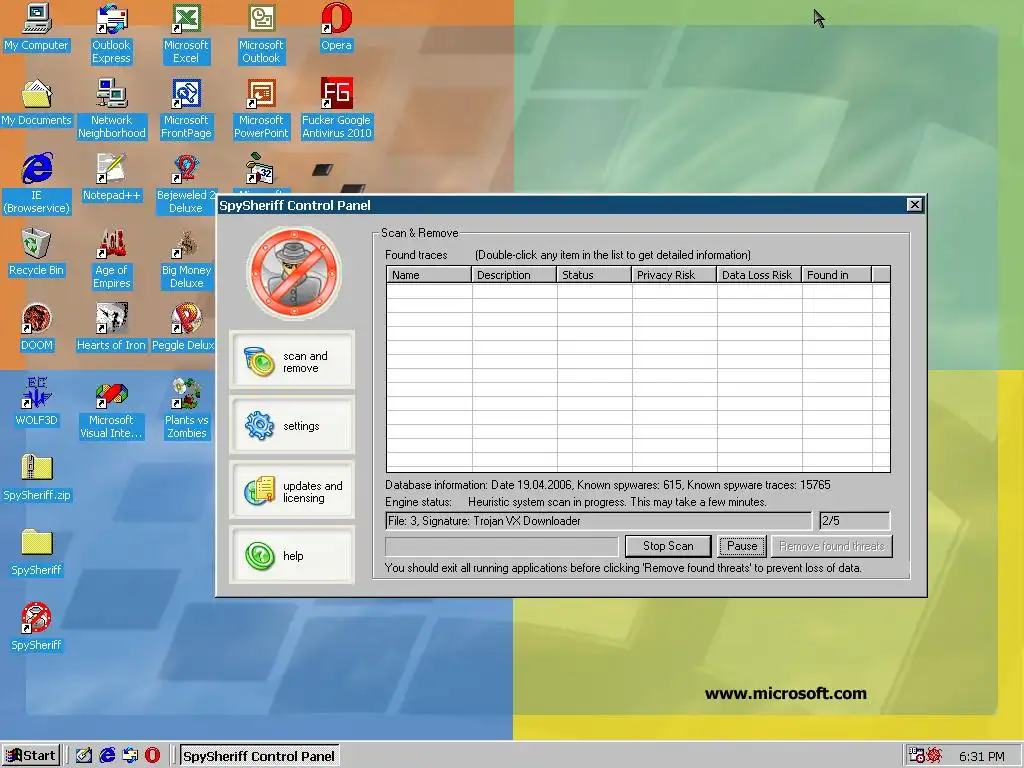Launch Internet Explorer from quick launch
This screenshot has width=1024, height=768.
pos(107,756)
